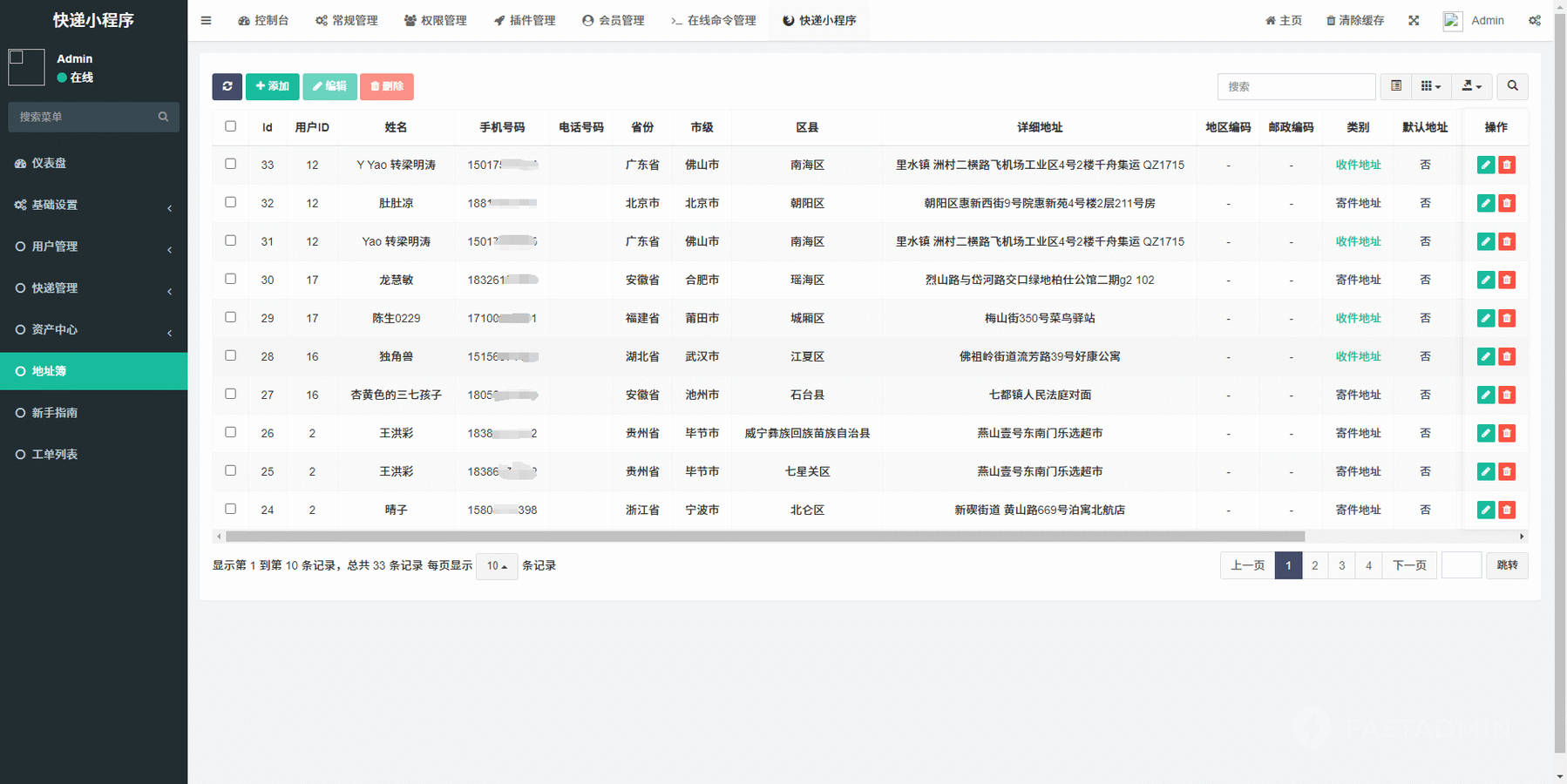Click the green edit icon for row 33

(x=1486, y=165)
